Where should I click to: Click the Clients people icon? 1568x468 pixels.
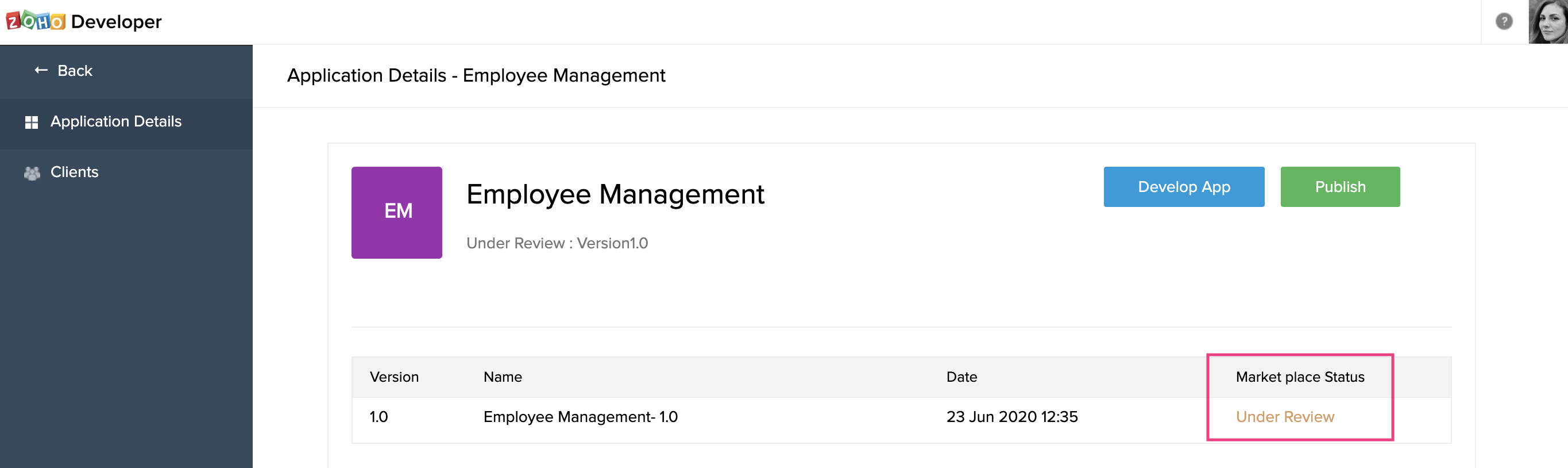[32, 173]
